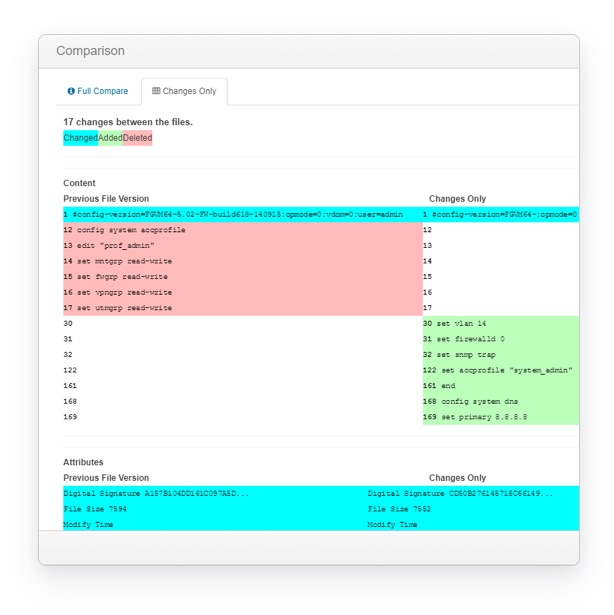Viewport: 614px width, 615px height.
Task: Select added line 'set primary 8.8.8.8'
Action: point(501,417)
